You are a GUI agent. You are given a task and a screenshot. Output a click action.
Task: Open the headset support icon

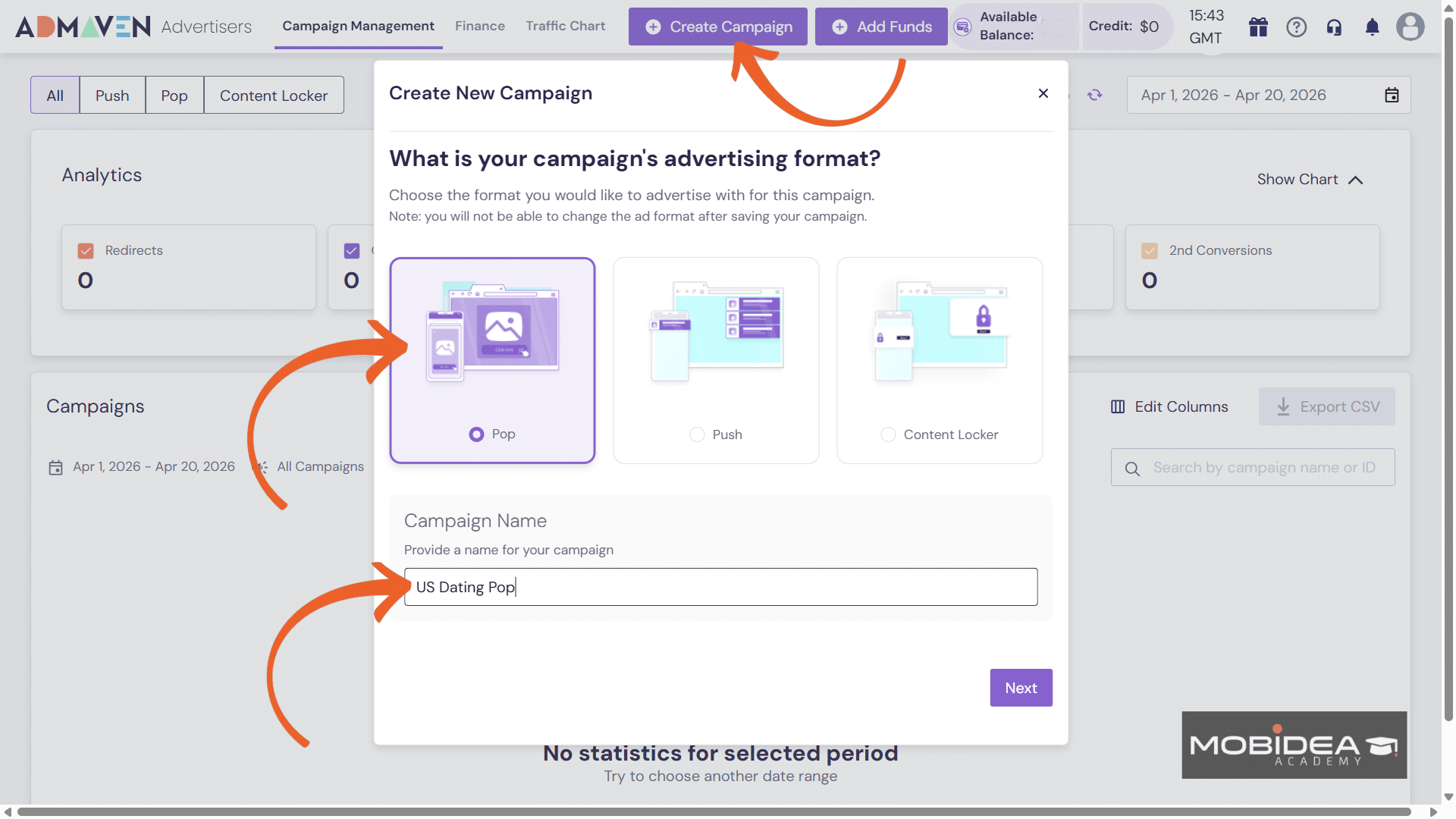[x=1334, y=27]
